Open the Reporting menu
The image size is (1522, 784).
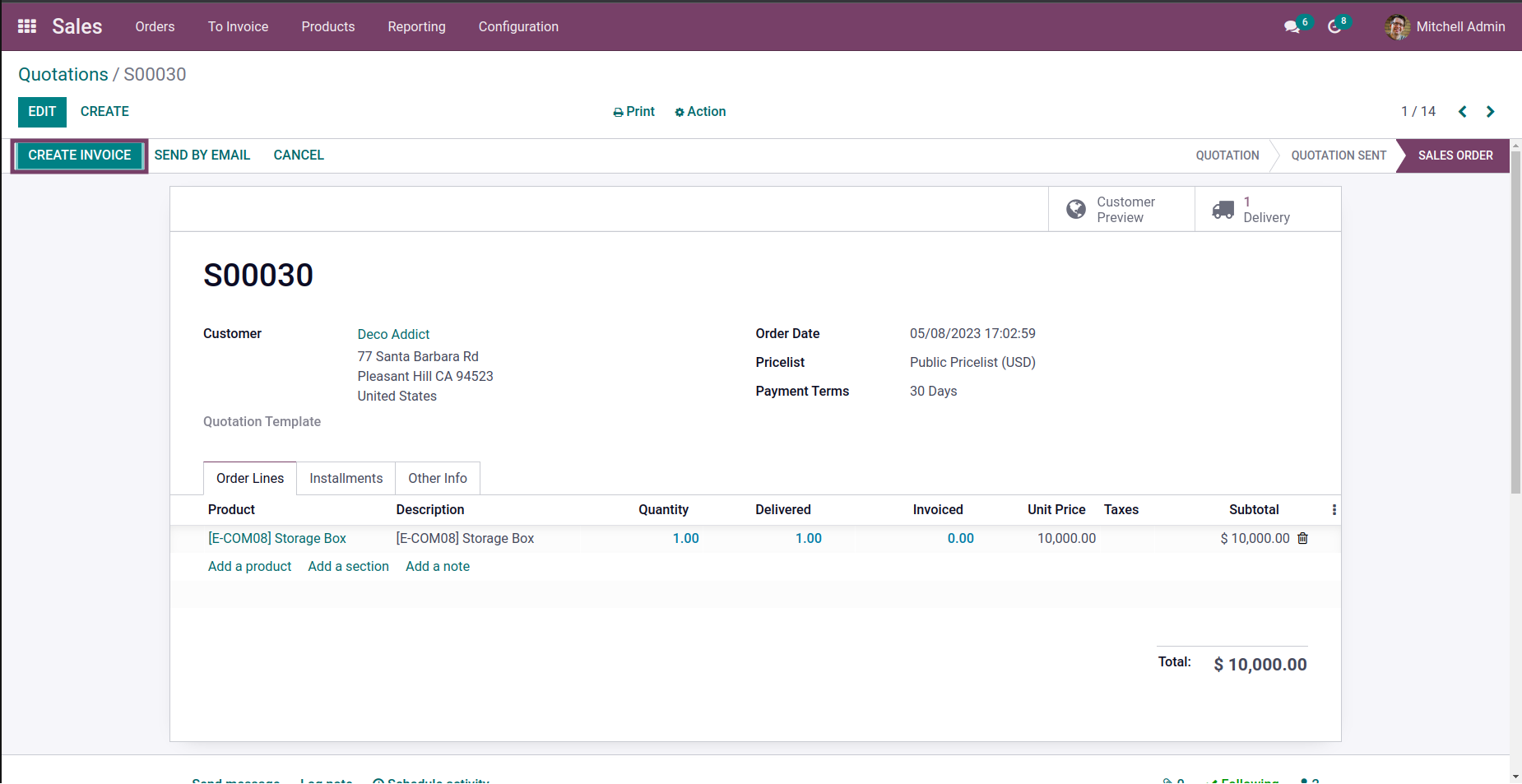tap(416, 27)
